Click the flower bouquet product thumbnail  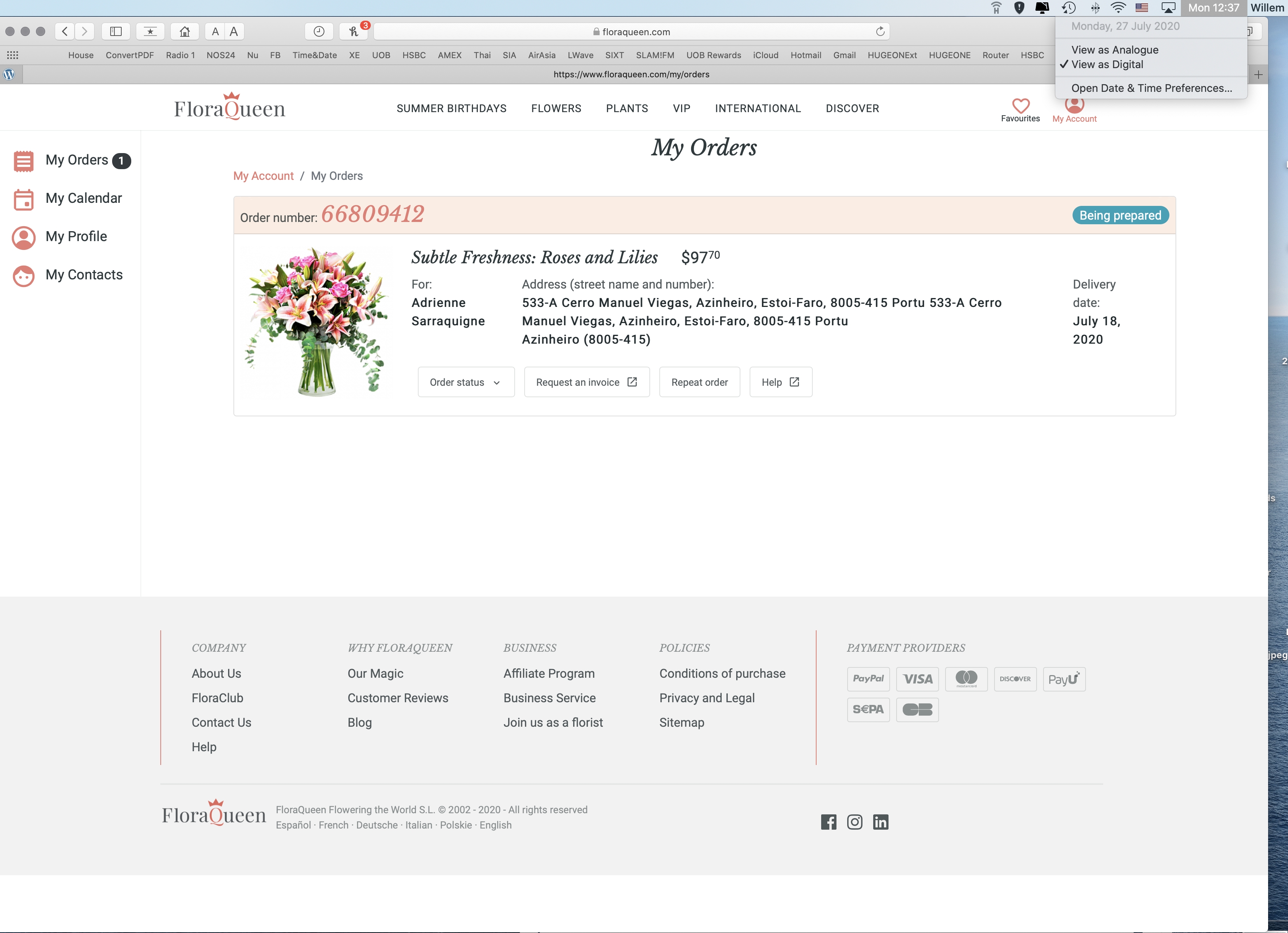click(316, 322)
